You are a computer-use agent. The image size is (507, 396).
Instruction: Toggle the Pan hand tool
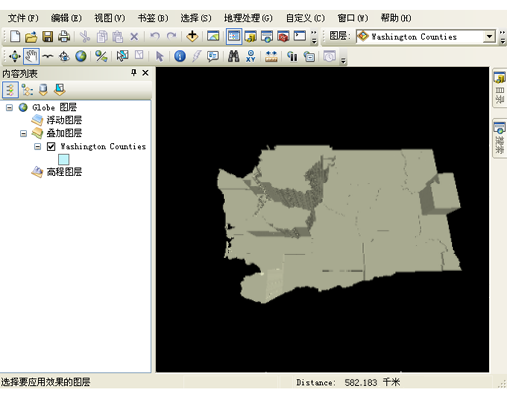point(31,56)
